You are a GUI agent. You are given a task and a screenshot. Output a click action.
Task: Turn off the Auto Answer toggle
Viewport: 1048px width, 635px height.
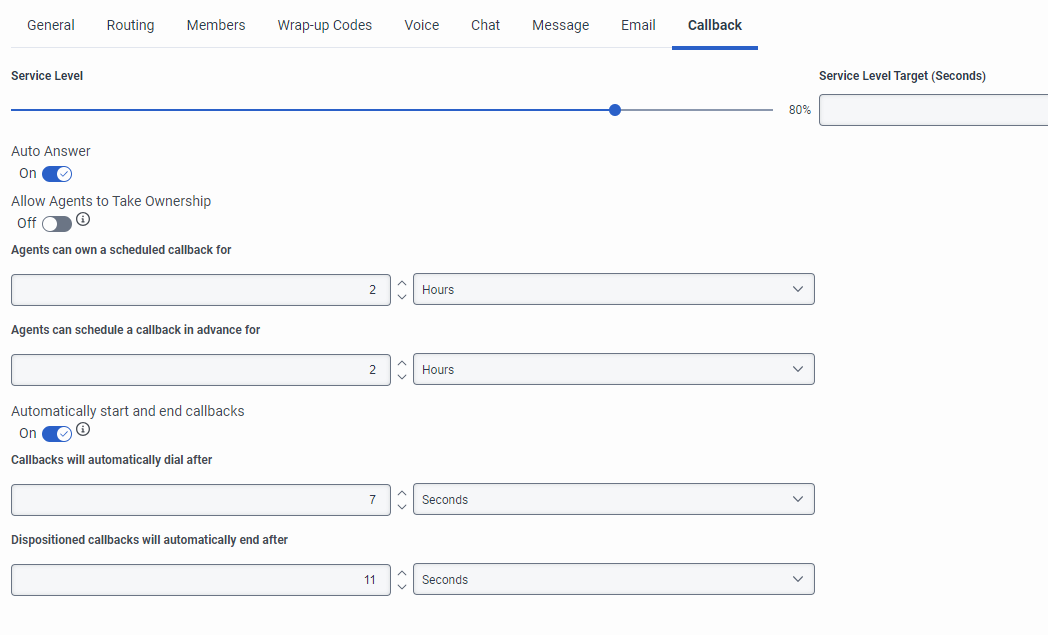tap(57, 174)
